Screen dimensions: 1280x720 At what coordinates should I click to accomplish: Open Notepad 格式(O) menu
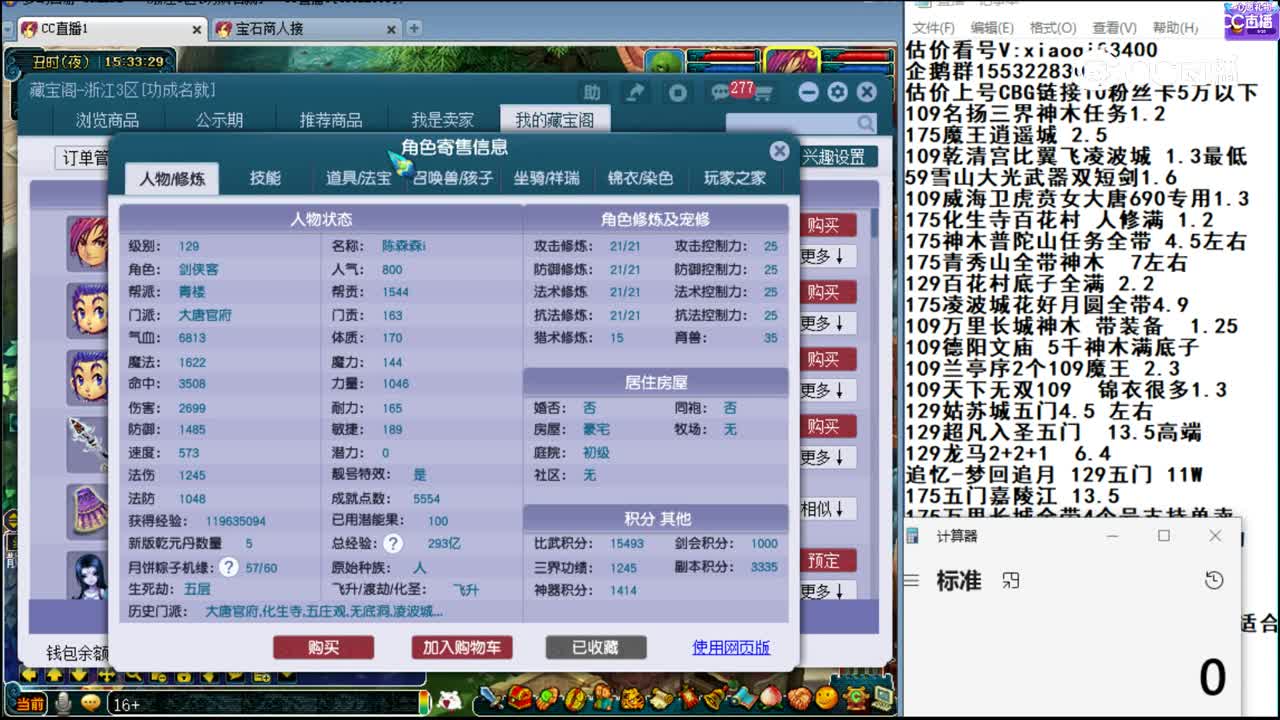coord(1051,28)
